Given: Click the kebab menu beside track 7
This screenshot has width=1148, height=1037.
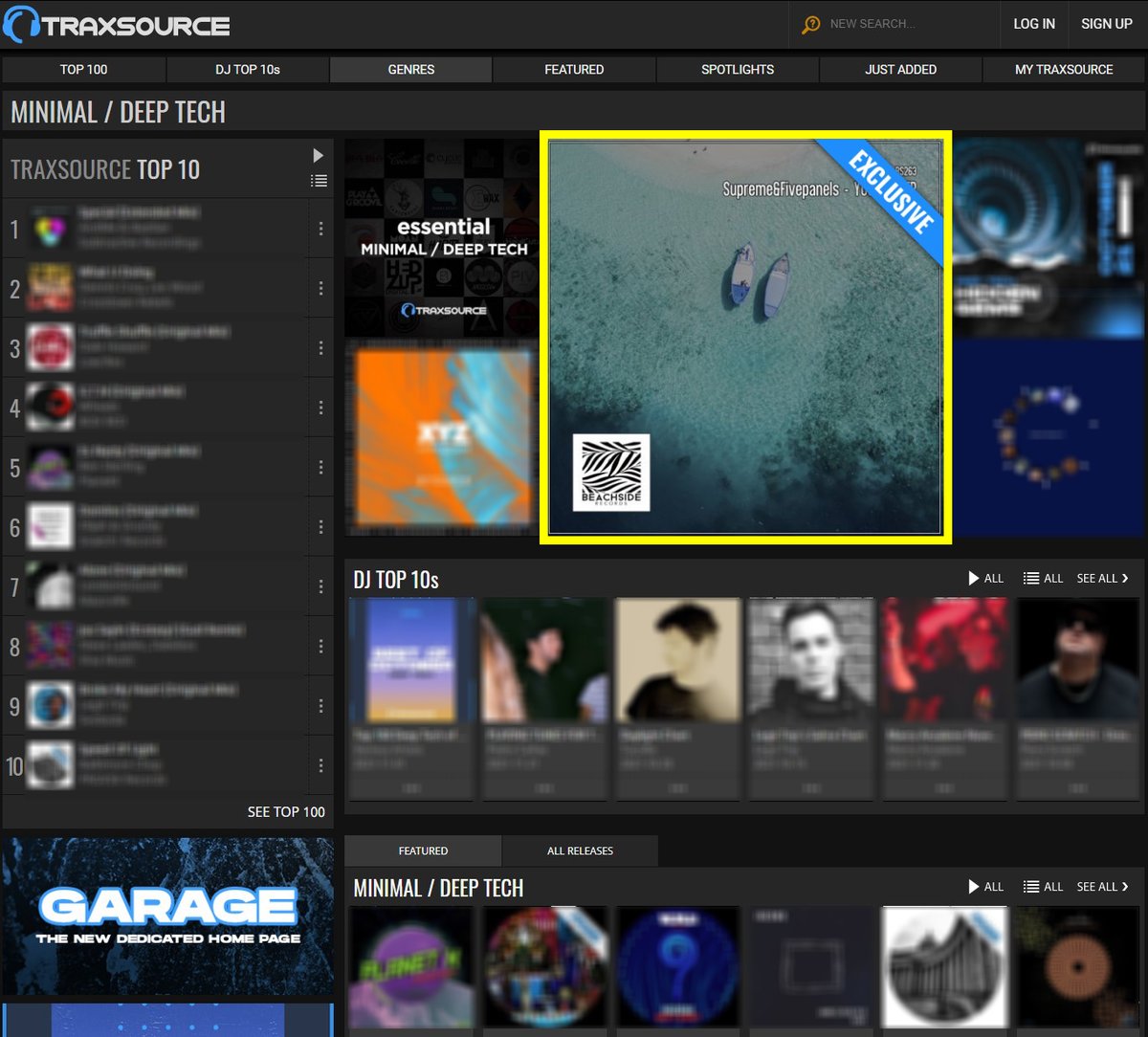Looking at the screenshot, I should [x=320, y=585].
